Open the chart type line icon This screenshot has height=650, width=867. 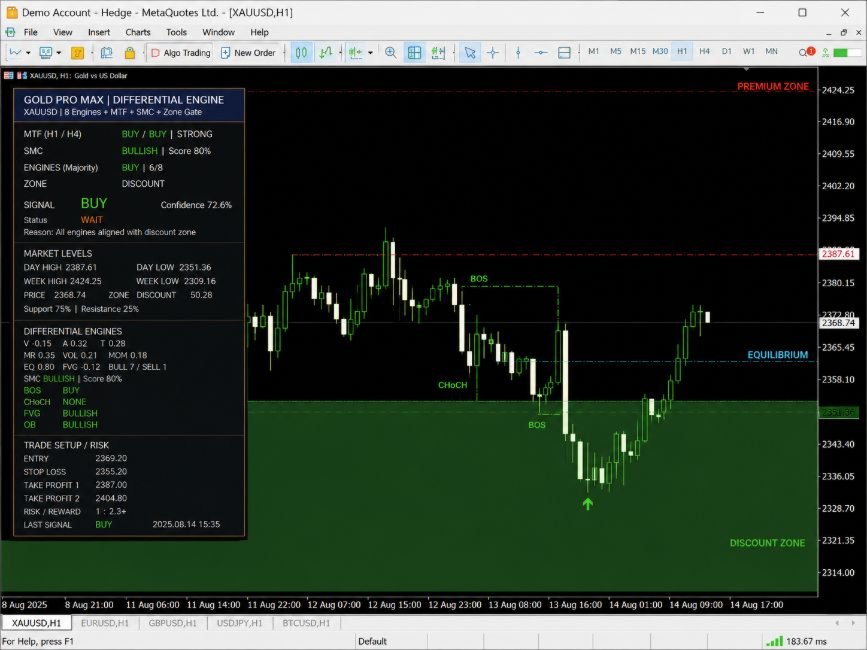(15, 53)
